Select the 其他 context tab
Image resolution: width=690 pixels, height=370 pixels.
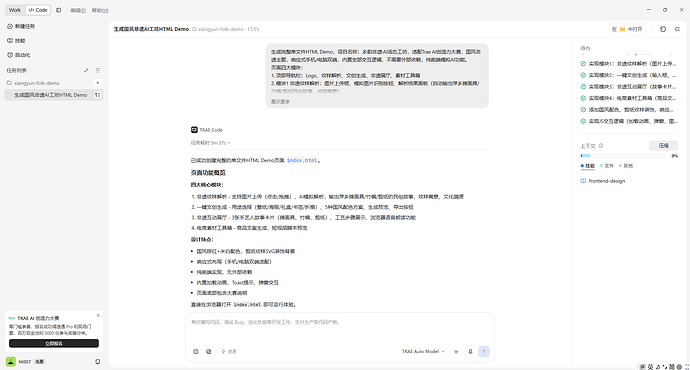point(626,166)
